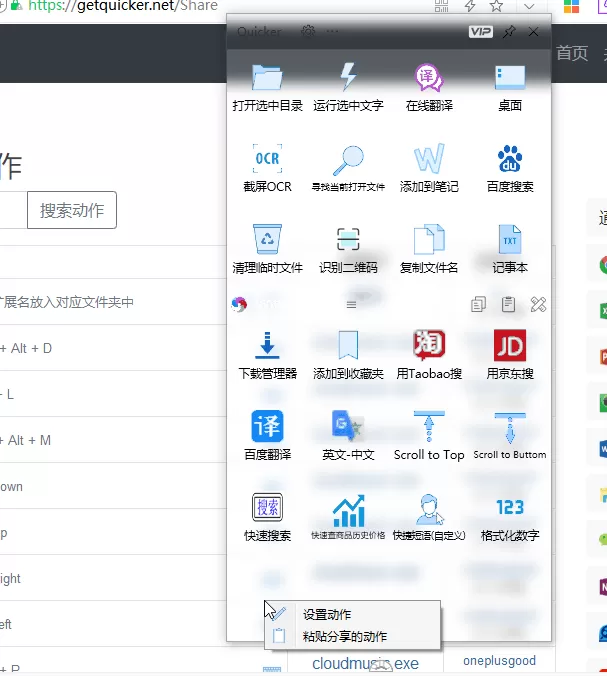
Task: Bookmark page with browser star icon
Action: (x=497, y=6)
